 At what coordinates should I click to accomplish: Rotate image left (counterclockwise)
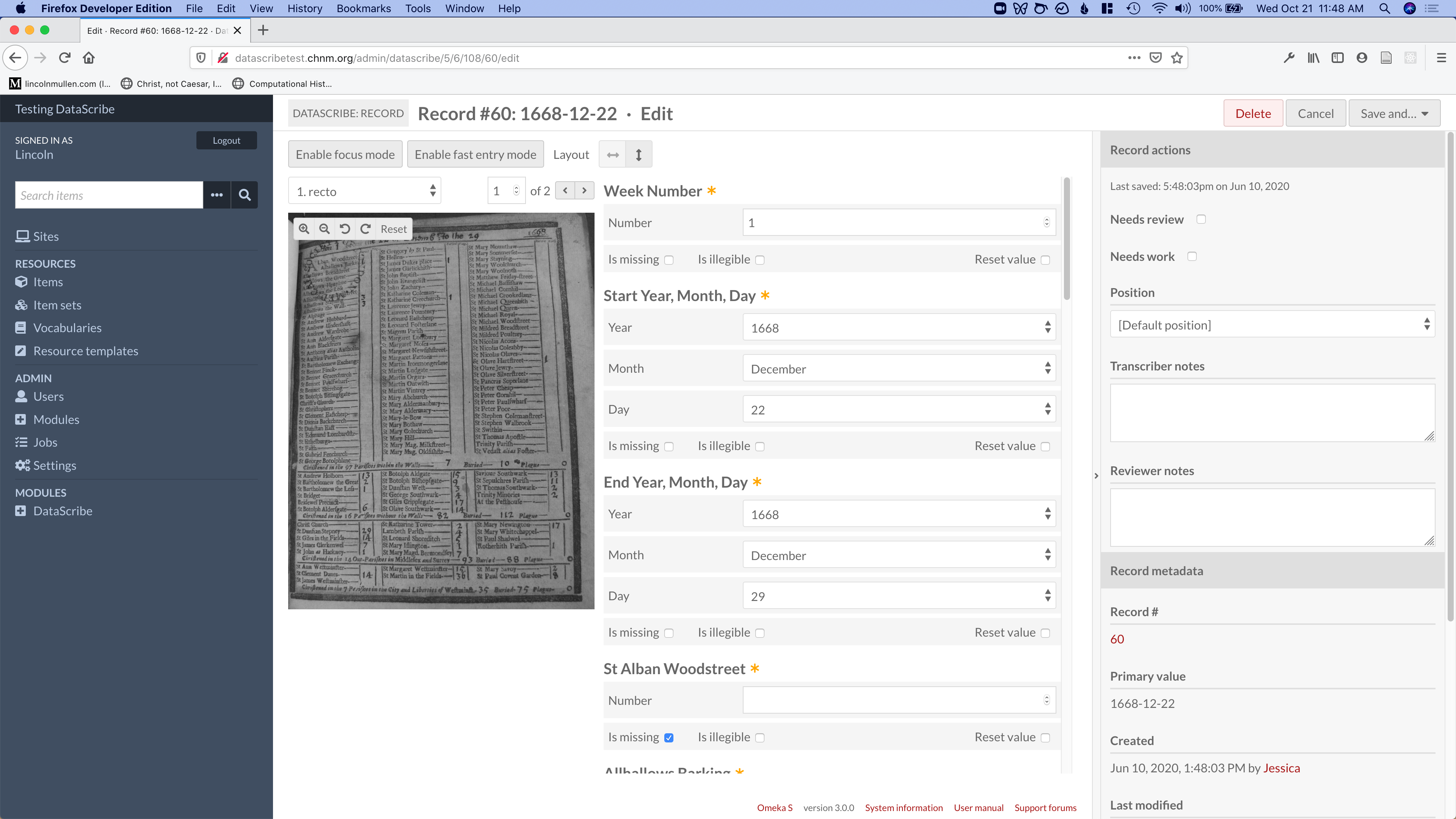345,229
